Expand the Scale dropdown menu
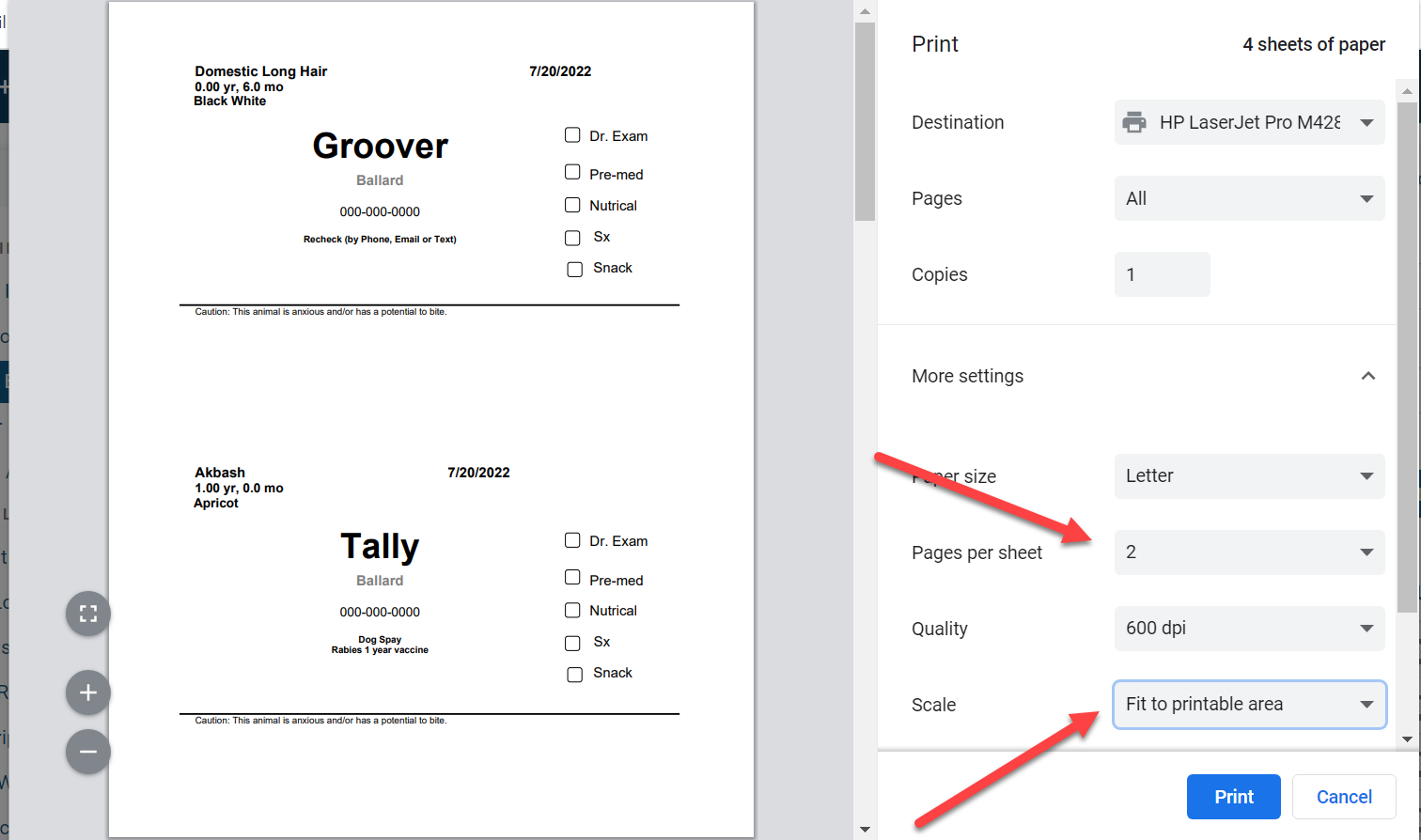Viewport: 1421px width, 840px height. tap(1249, 705)
